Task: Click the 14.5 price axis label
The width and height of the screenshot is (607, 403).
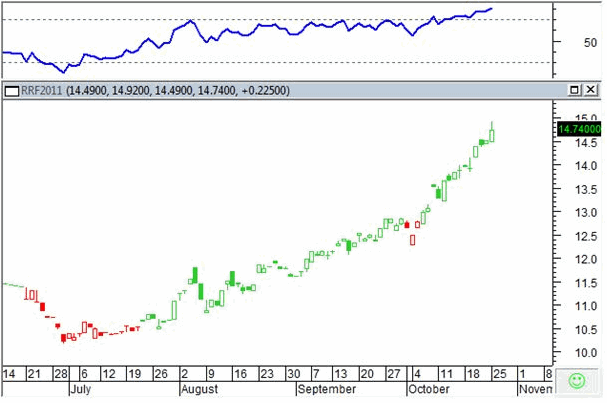Action: click(586, 143)
